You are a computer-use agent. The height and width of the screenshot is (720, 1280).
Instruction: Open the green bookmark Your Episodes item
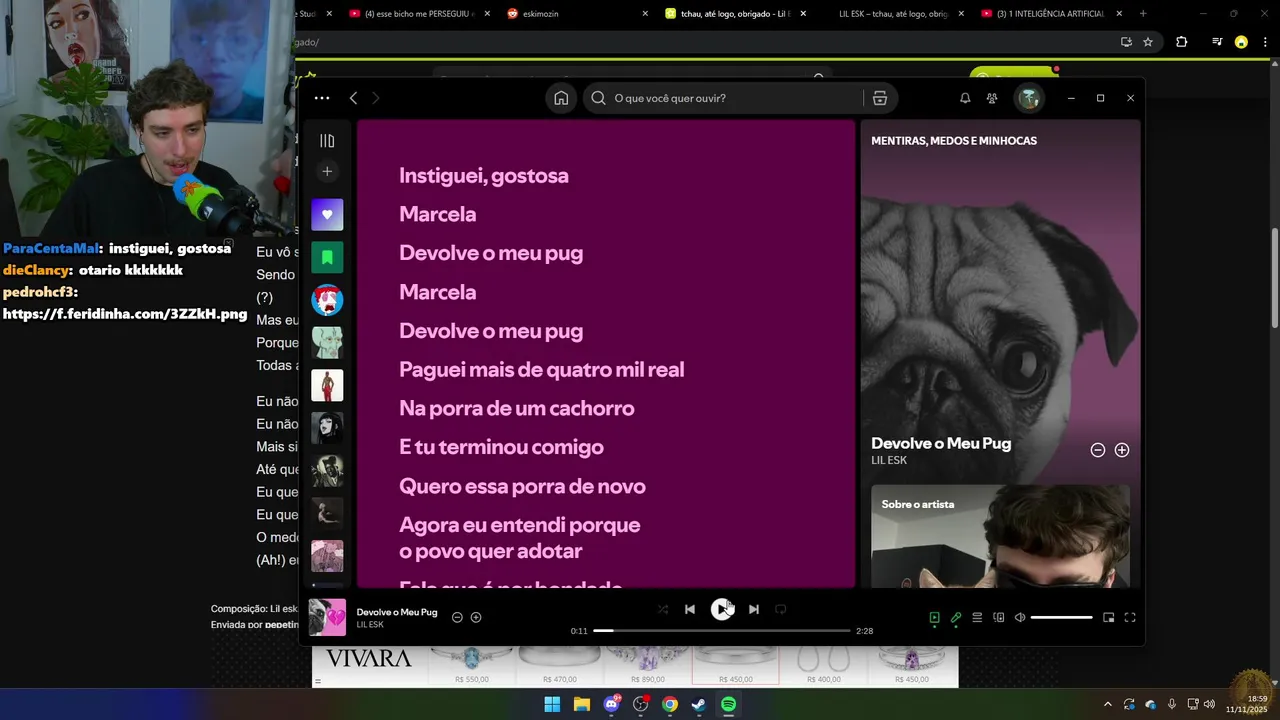(327, 257)
